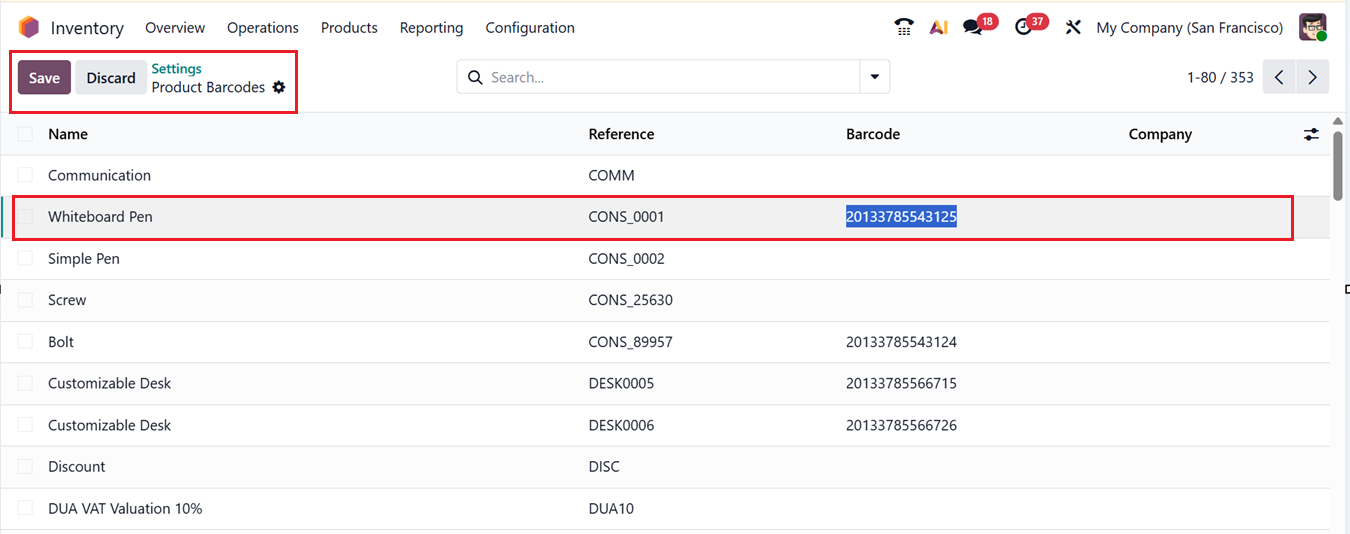Click the AI assistant icon

click(x=938, y=27)
